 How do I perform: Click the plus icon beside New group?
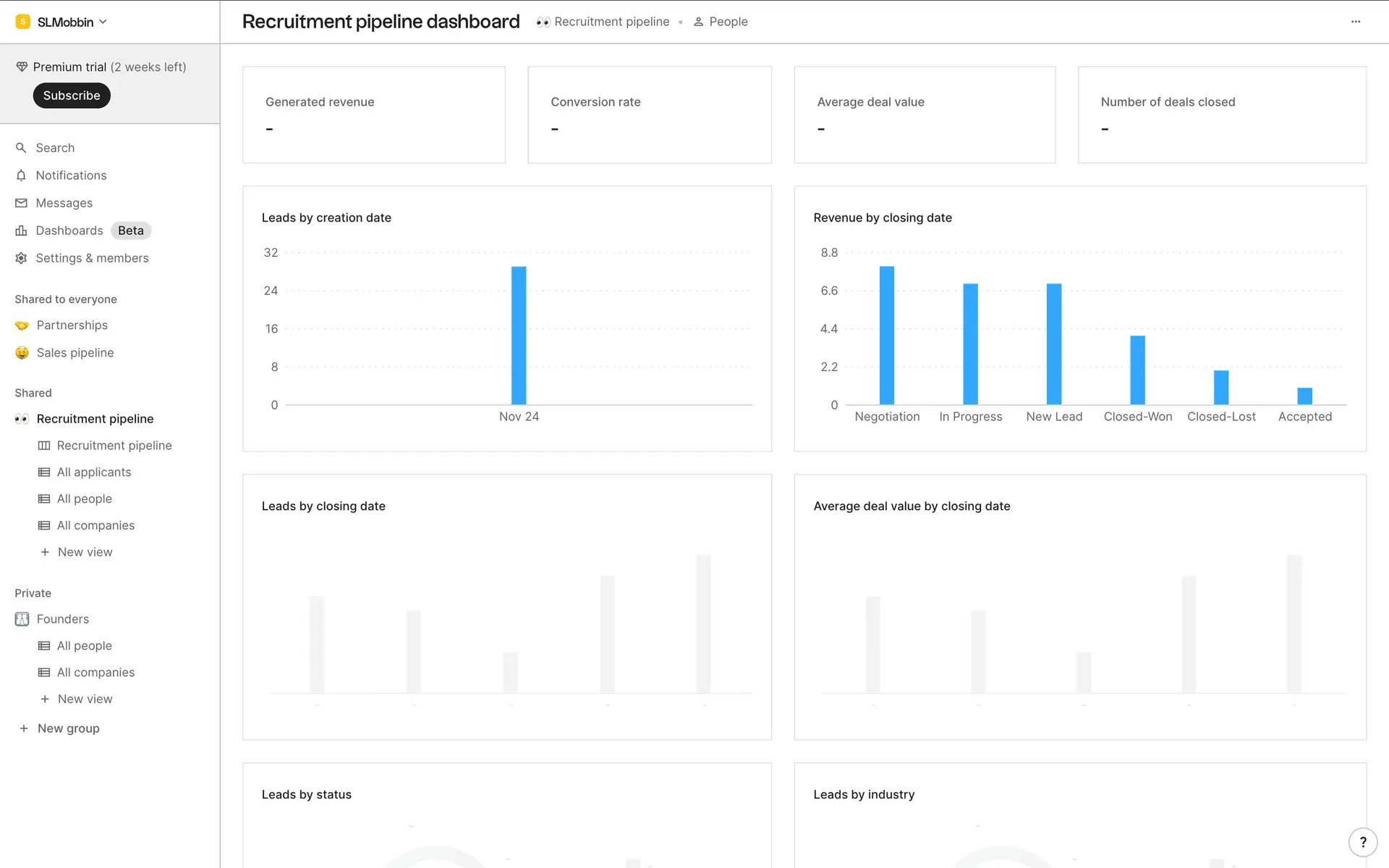[24, 728]
